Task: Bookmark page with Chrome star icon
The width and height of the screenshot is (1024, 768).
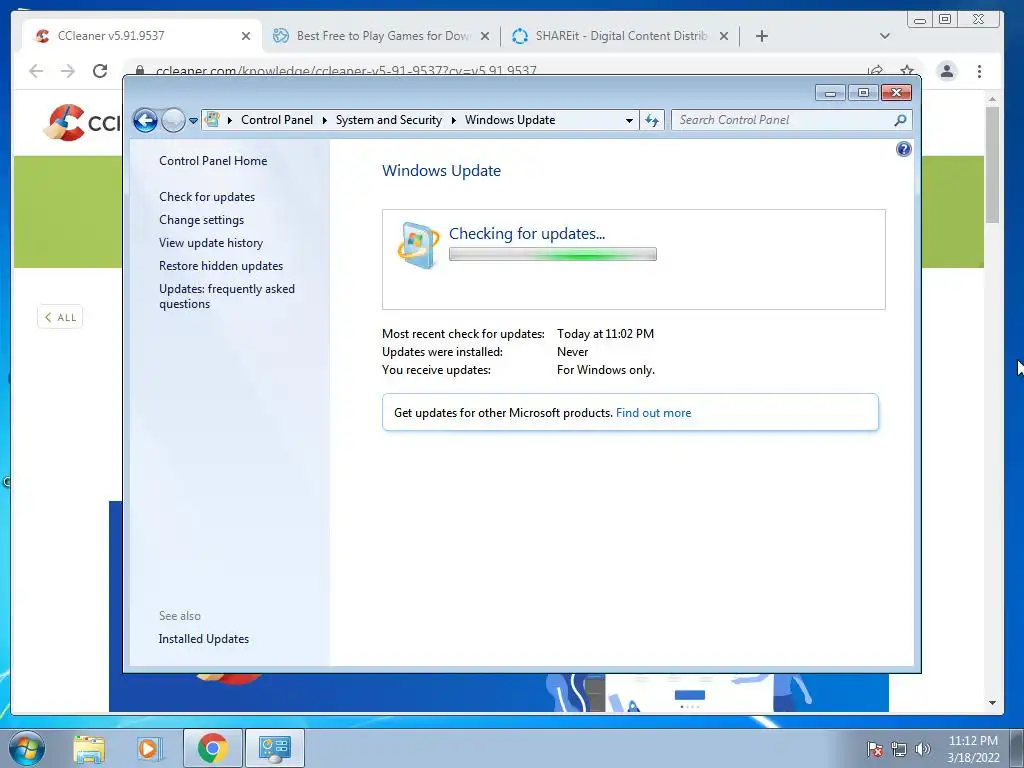Action: 906,70
